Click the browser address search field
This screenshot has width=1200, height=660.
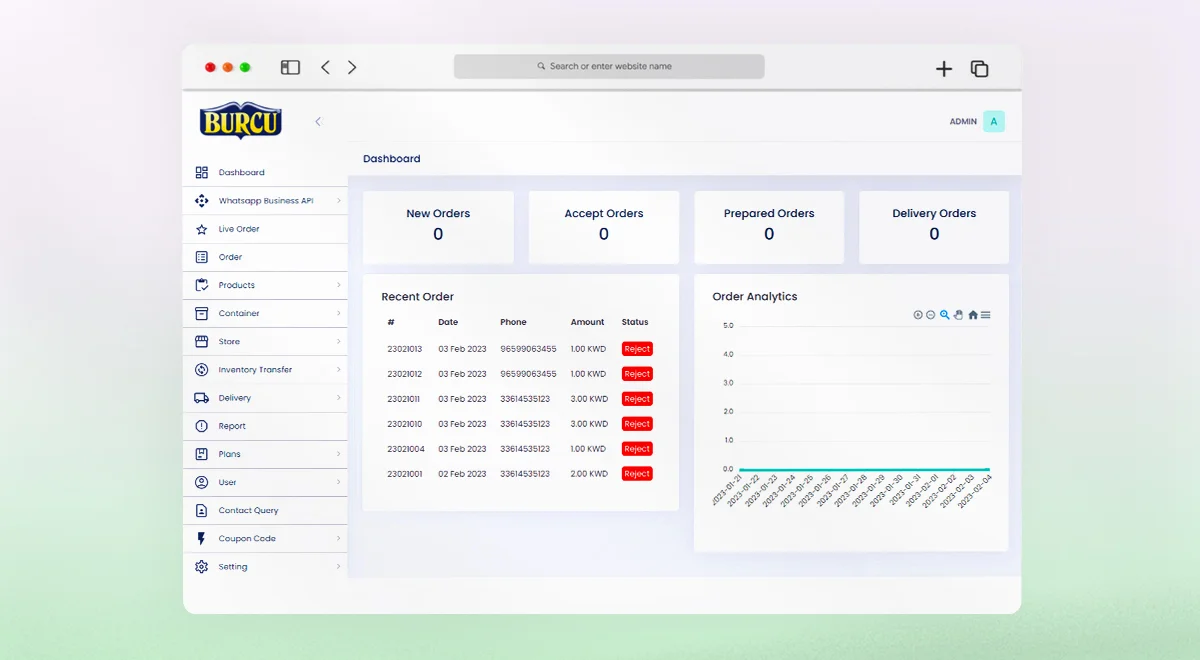(609, 67)
